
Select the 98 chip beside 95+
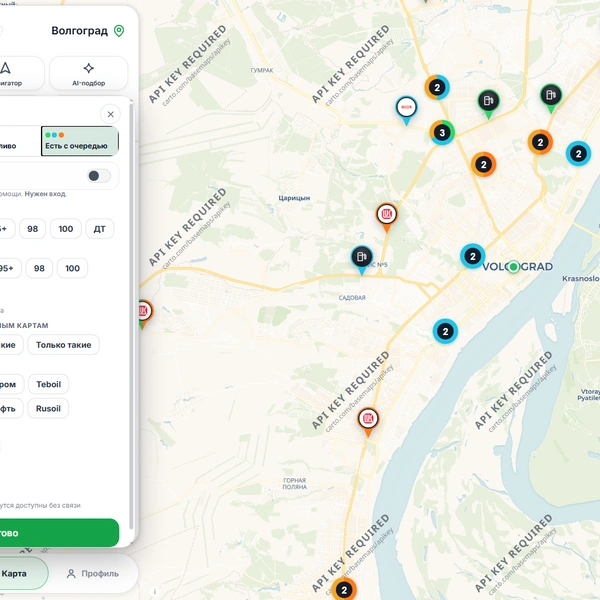tap(39, 268)
